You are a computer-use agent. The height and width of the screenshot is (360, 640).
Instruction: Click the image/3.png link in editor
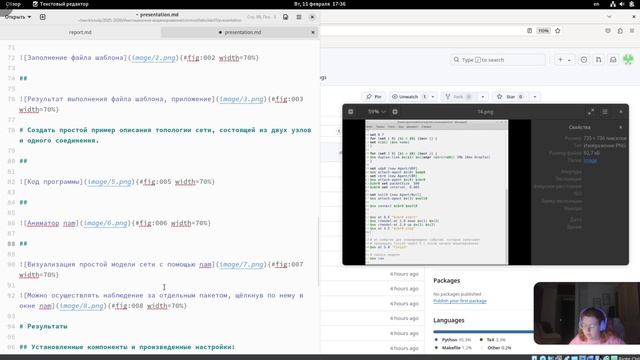pyautogui.click(x=242, y=99)
